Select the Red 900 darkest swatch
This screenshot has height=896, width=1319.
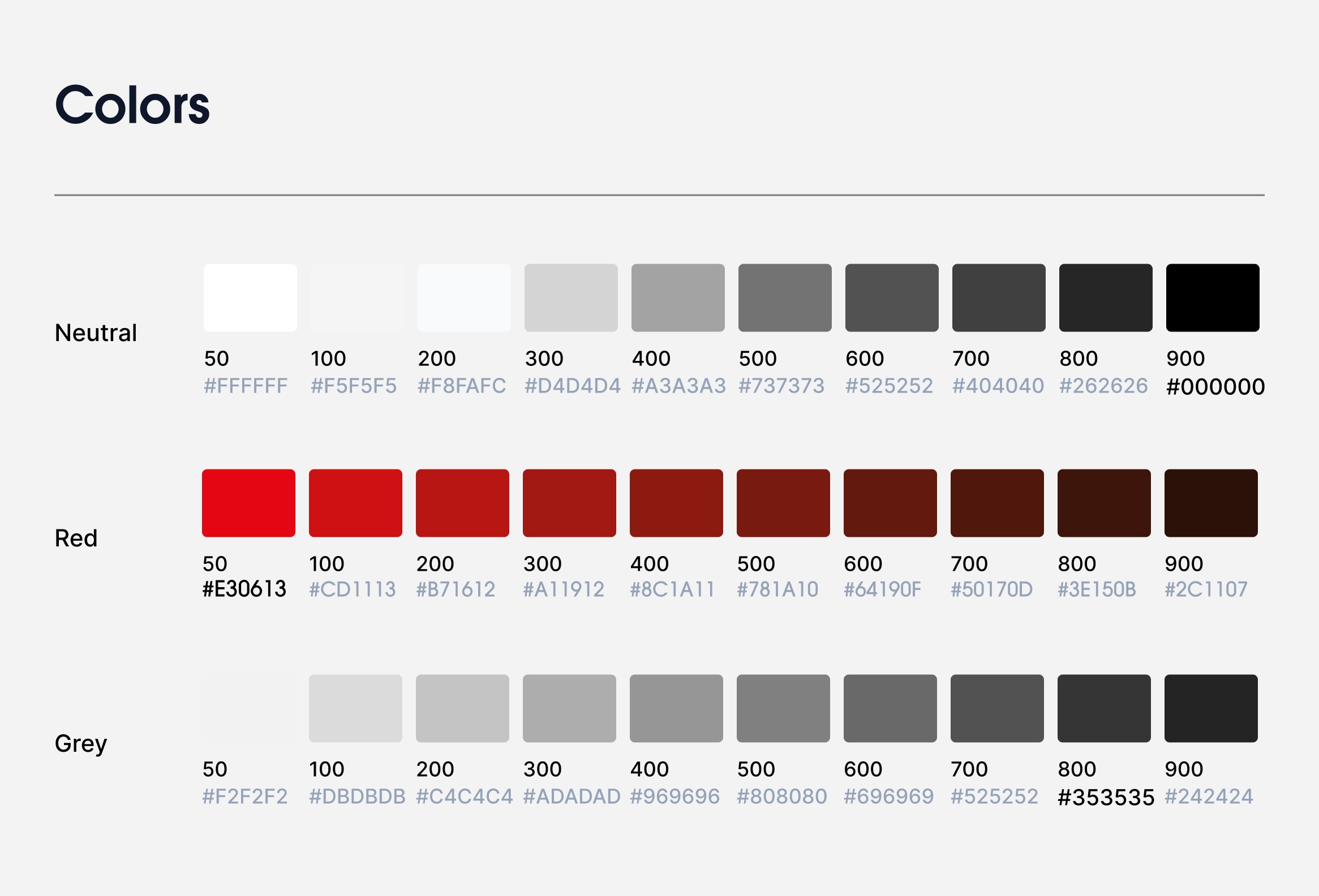pos(1210,503)
